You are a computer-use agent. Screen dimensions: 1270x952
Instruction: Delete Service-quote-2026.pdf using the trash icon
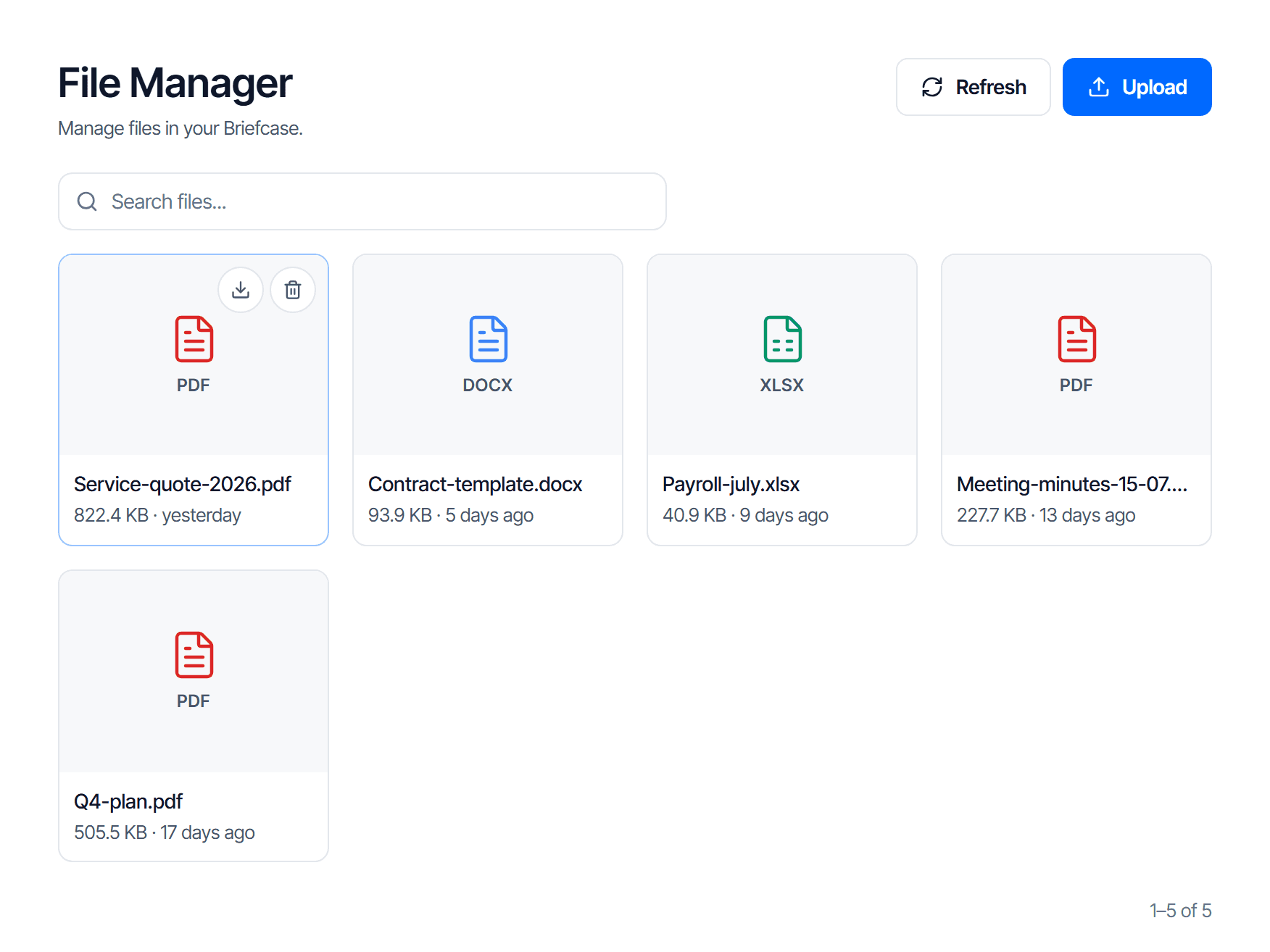293,290
